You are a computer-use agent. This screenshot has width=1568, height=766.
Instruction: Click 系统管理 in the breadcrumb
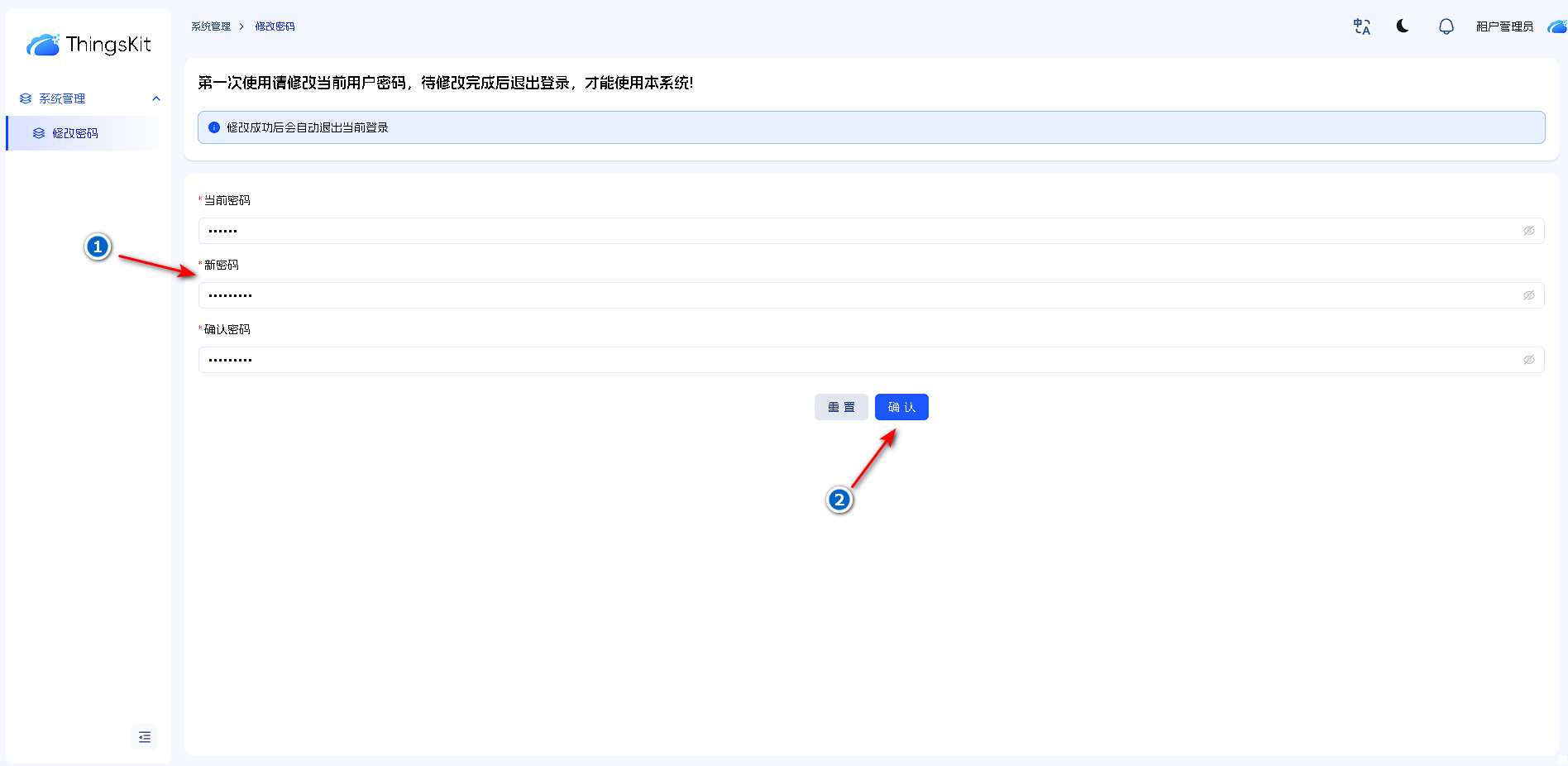[211, 26]
